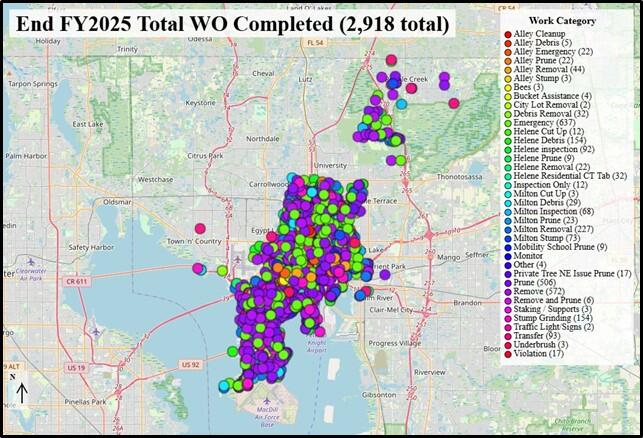Viewport: 643px width, 438px height.
Task: Click the Milton Debris (29) legend label
Action: 547,203
